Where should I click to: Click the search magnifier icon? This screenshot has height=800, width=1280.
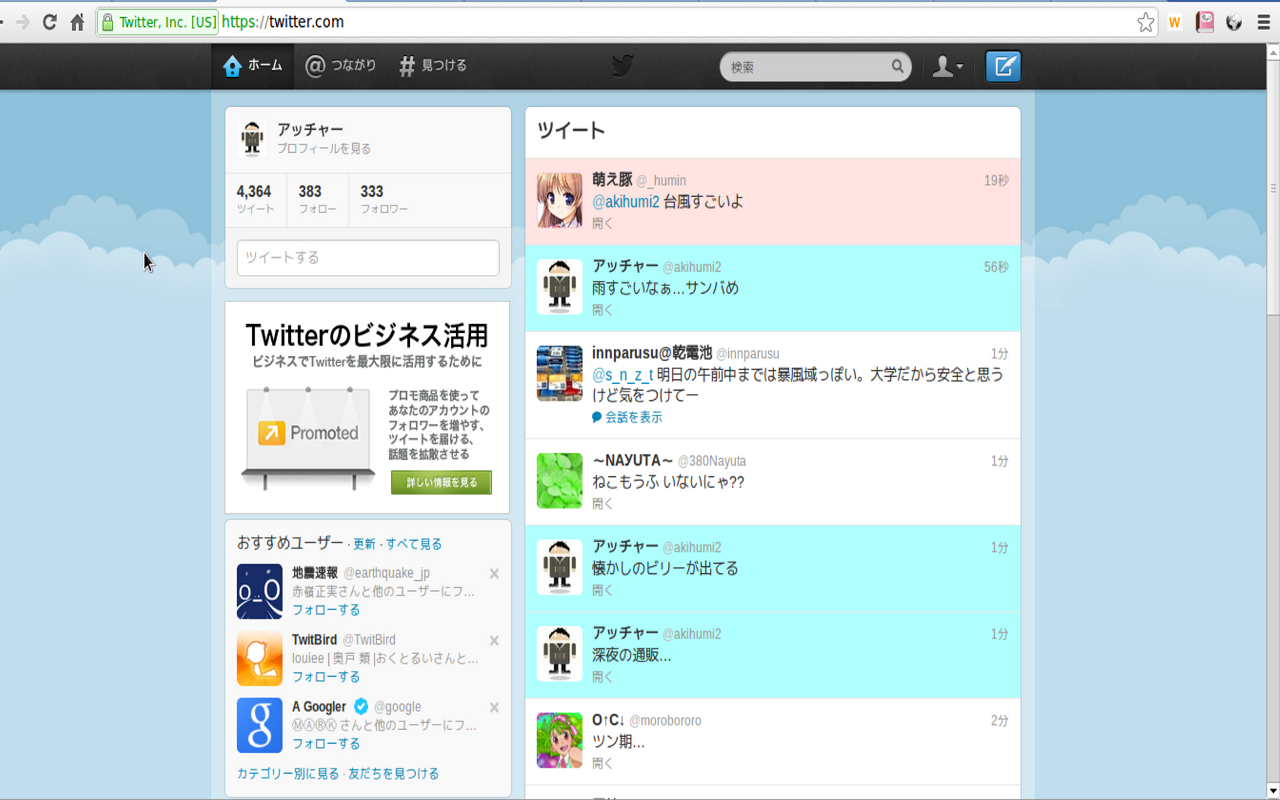tap(898, 67)
